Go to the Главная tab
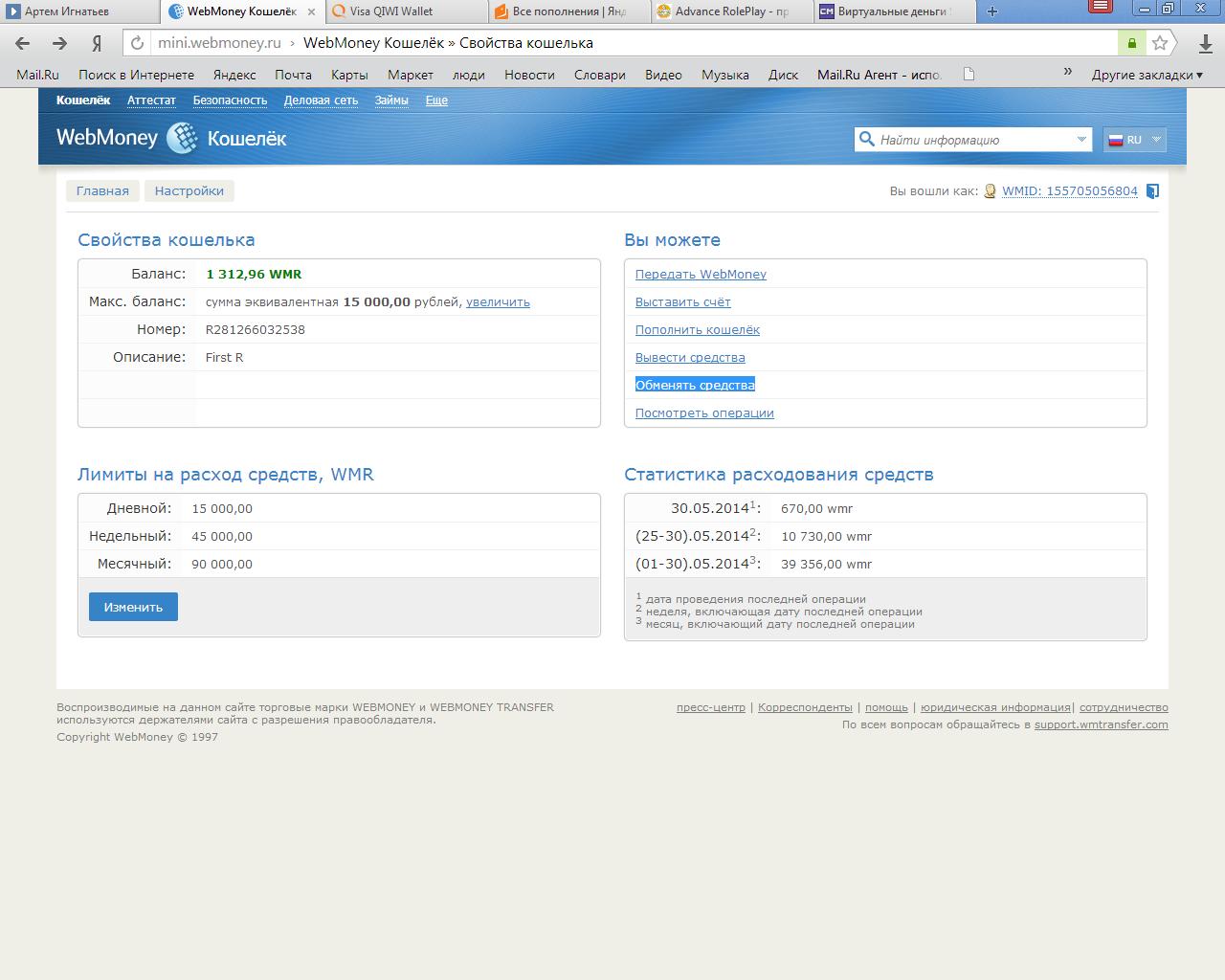 (x=102, y=190)
